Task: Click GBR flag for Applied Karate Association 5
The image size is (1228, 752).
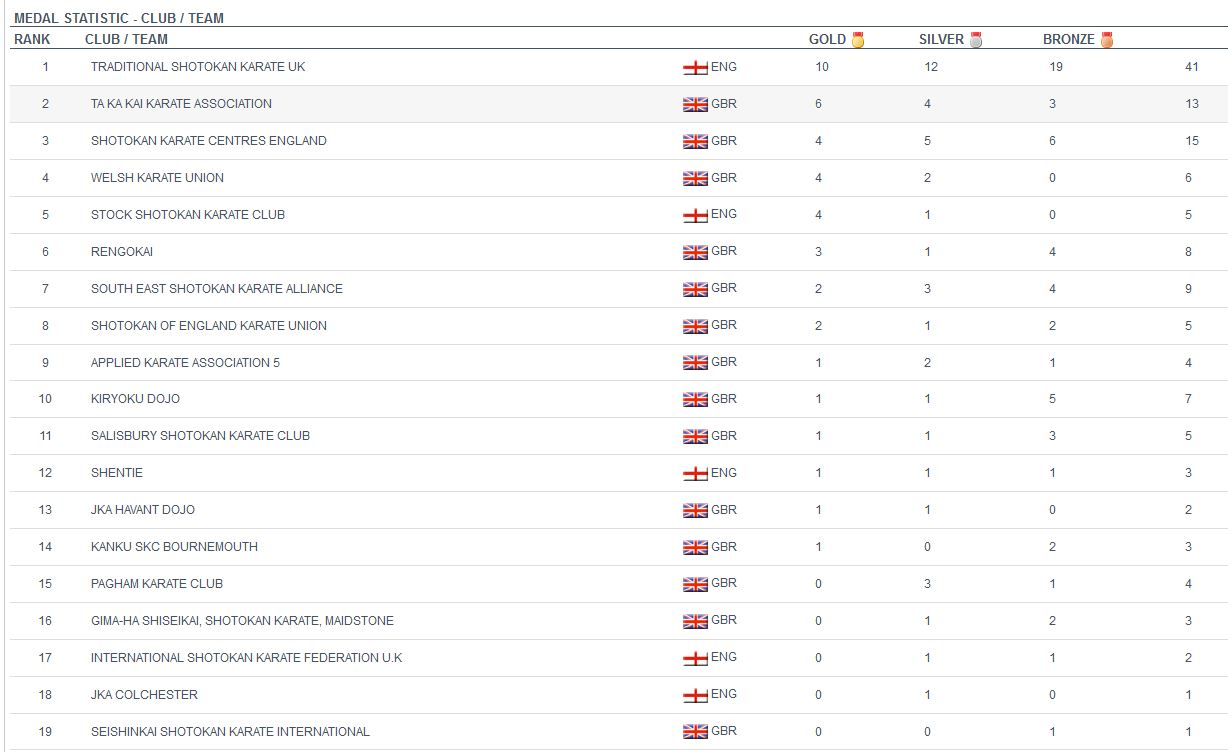Action: click(x=695, y=363)
